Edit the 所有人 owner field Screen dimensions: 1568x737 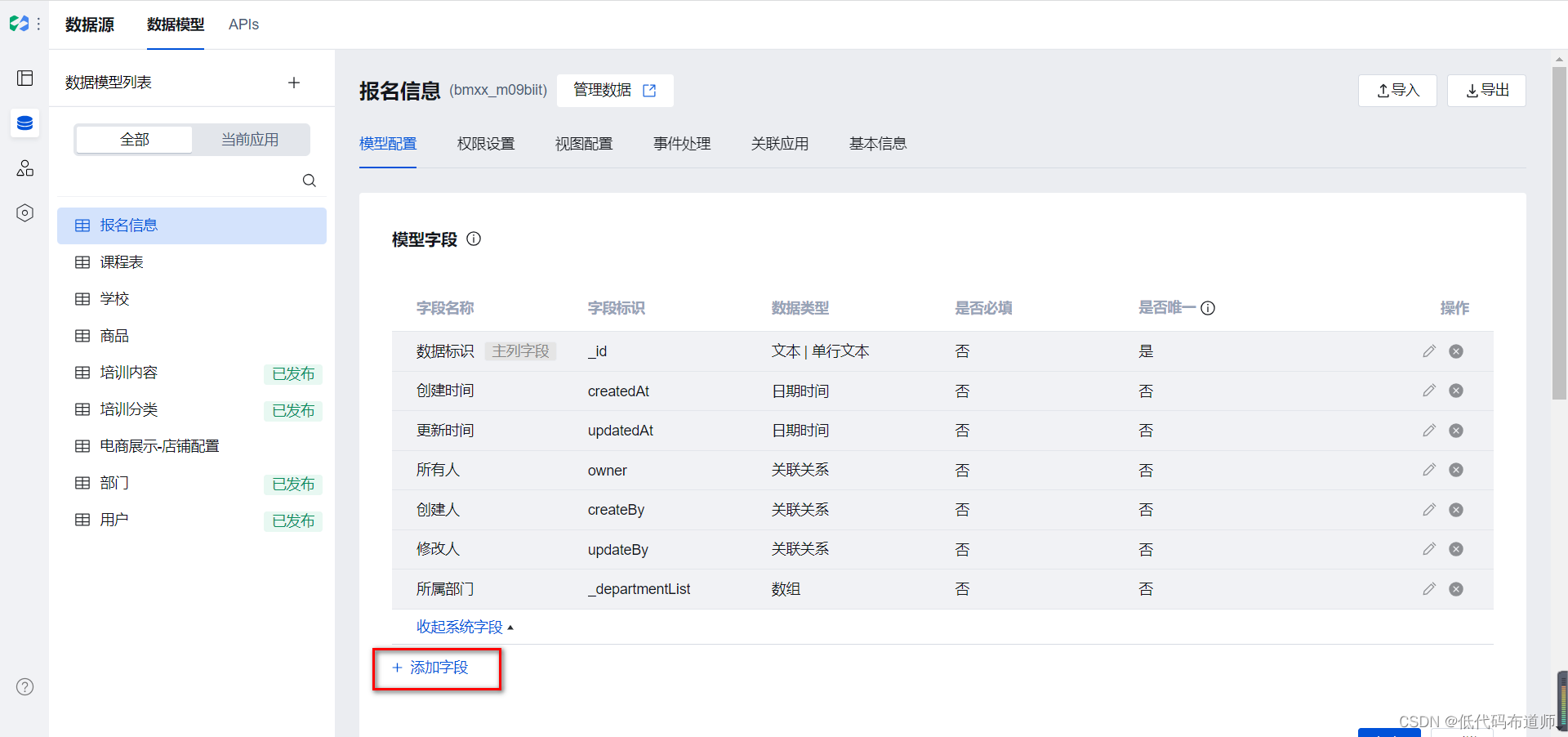(1429, 470)
